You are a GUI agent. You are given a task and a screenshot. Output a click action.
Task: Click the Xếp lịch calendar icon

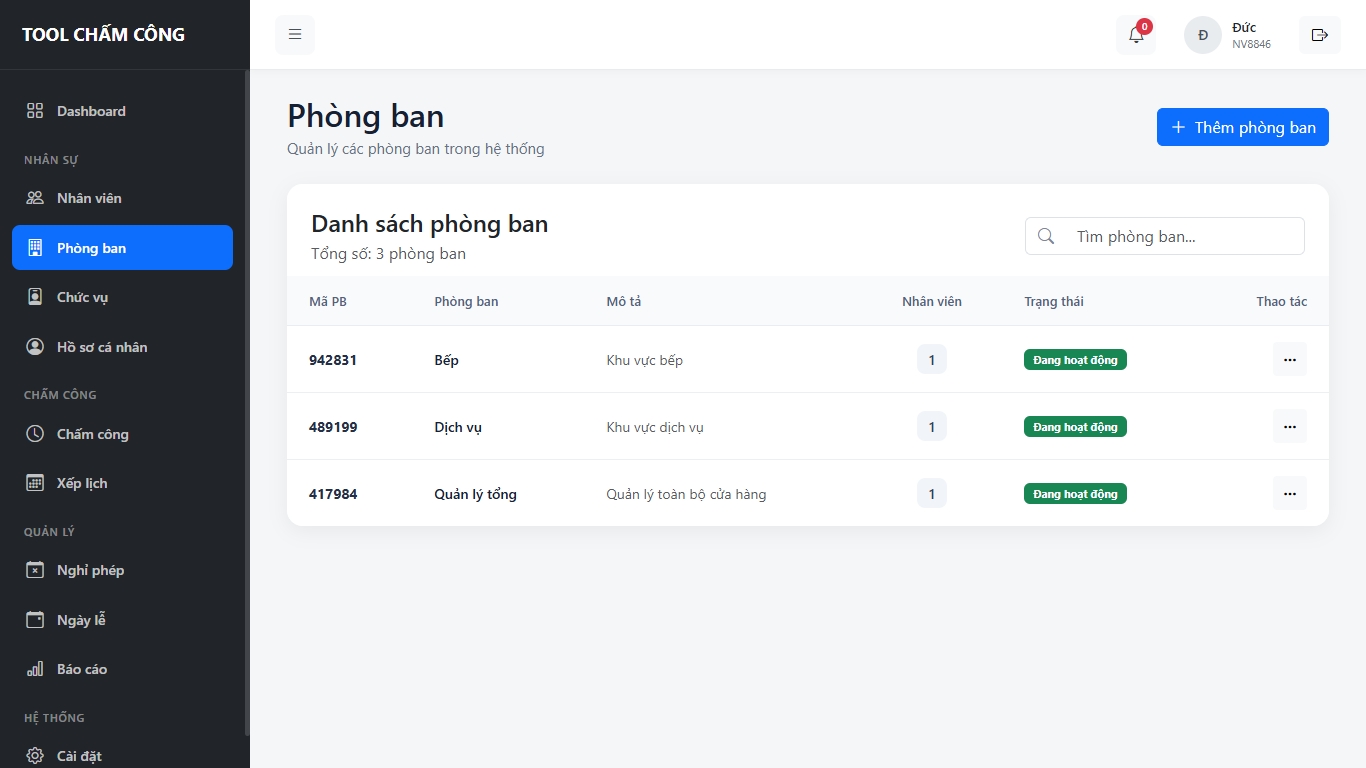35,483
